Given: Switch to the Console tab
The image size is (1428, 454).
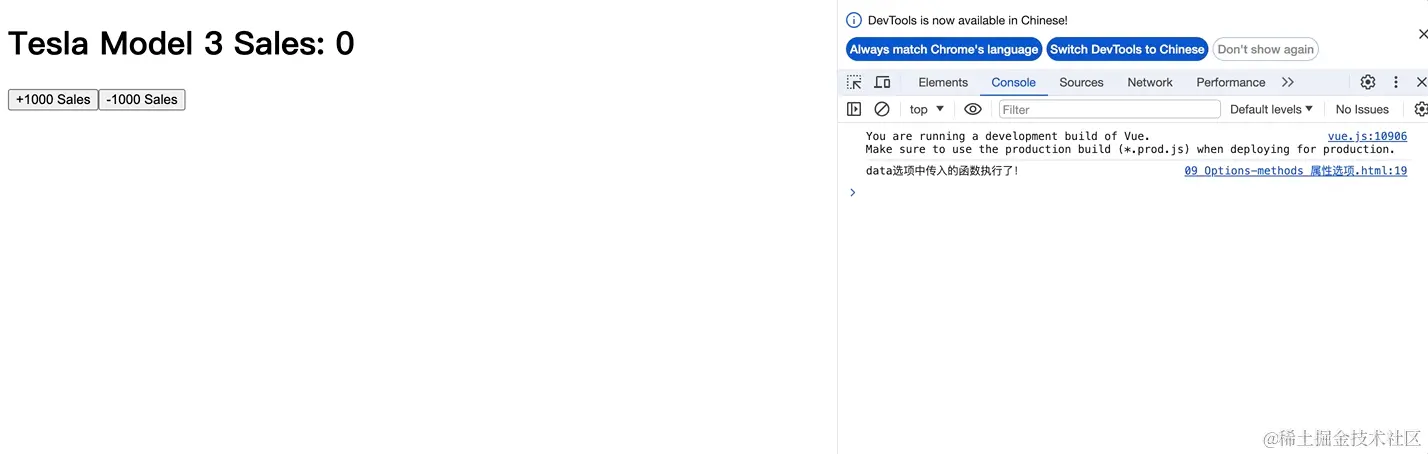Looking at the screenshot, I should click(x=1013, y=82).
